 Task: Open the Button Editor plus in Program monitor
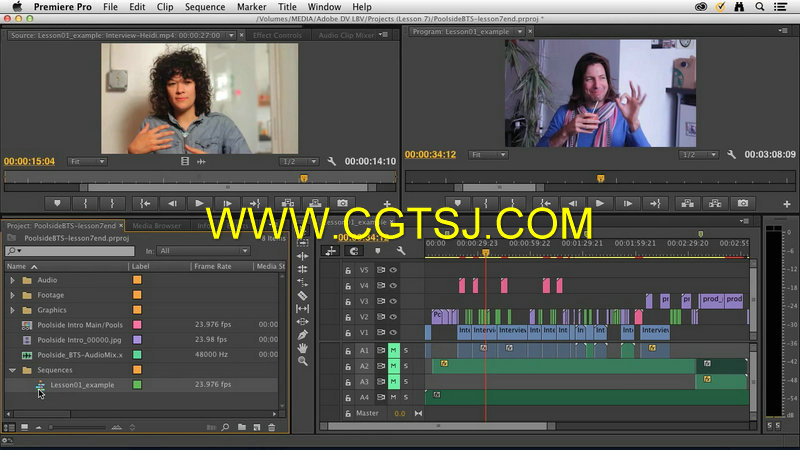pyautogui.click(x=787, y=204)
